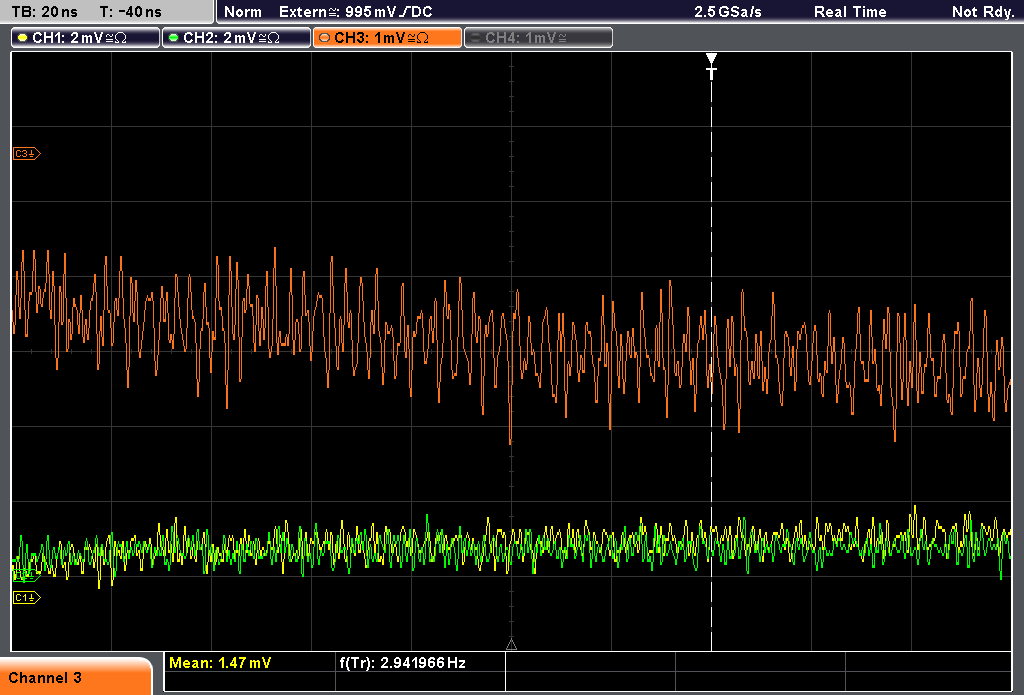Screen dimensions: 1024x695
Task: Open Extern 995 mV trigger source setting
Action: click(356, 12)
